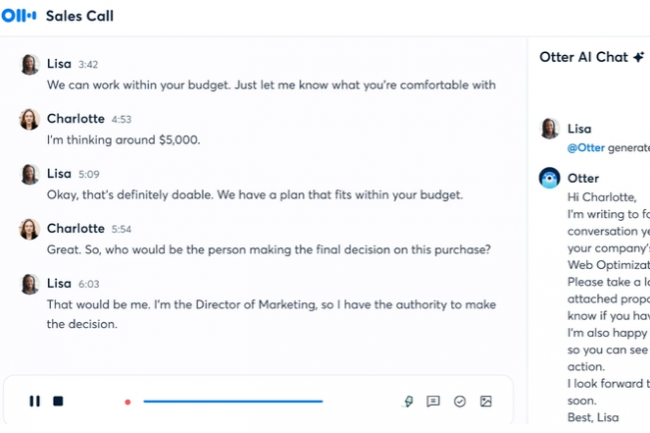Jump to Charlotte's 5:54 timestamp
The image size is (650, 433).
(x=122, y=229)
